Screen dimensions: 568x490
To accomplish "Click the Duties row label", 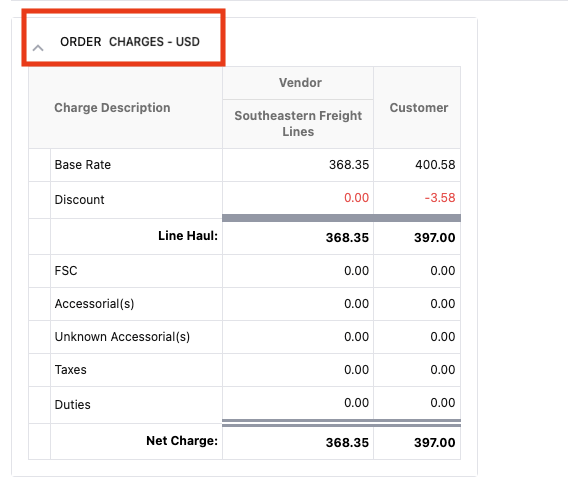I will (72, 405).
